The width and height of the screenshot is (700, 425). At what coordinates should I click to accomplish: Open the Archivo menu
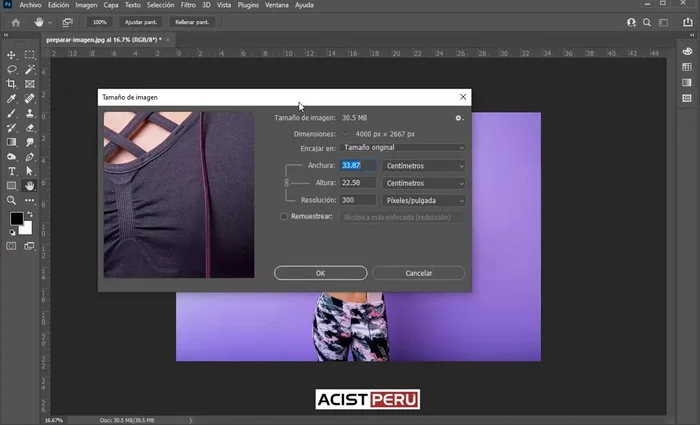pyautogui.click(x=30, y=5)
